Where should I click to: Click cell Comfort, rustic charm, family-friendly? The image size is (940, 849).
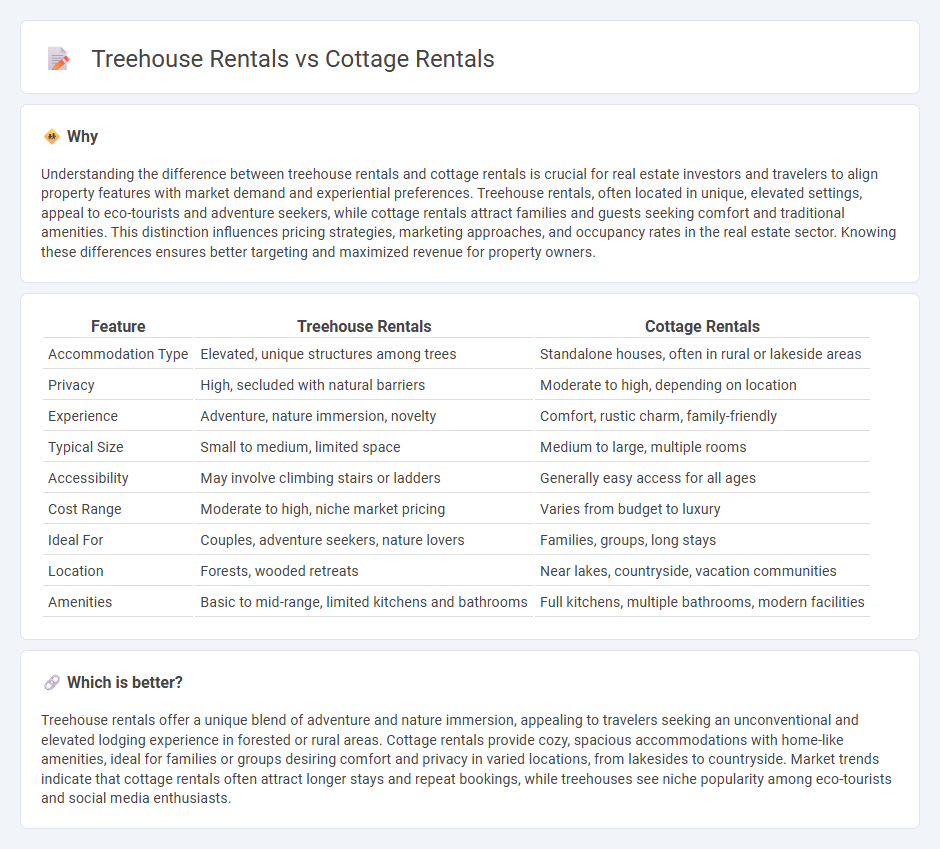click(658, 416)
